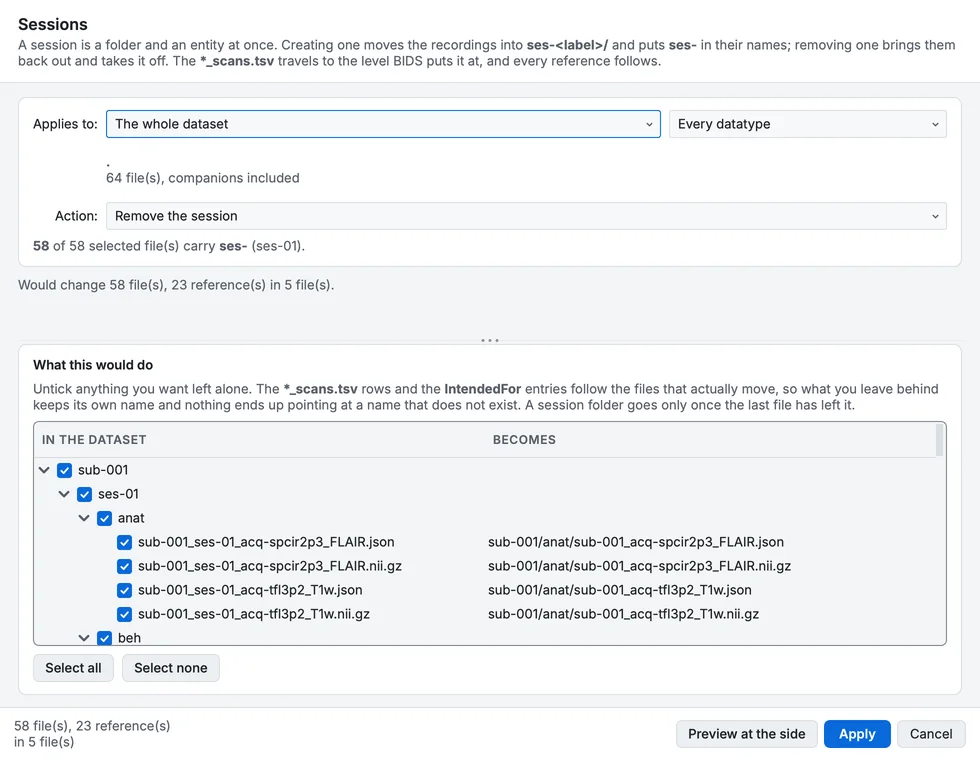The image size is (980, 760).
Task: Select the anat folder label
Action: pos(131,518)
